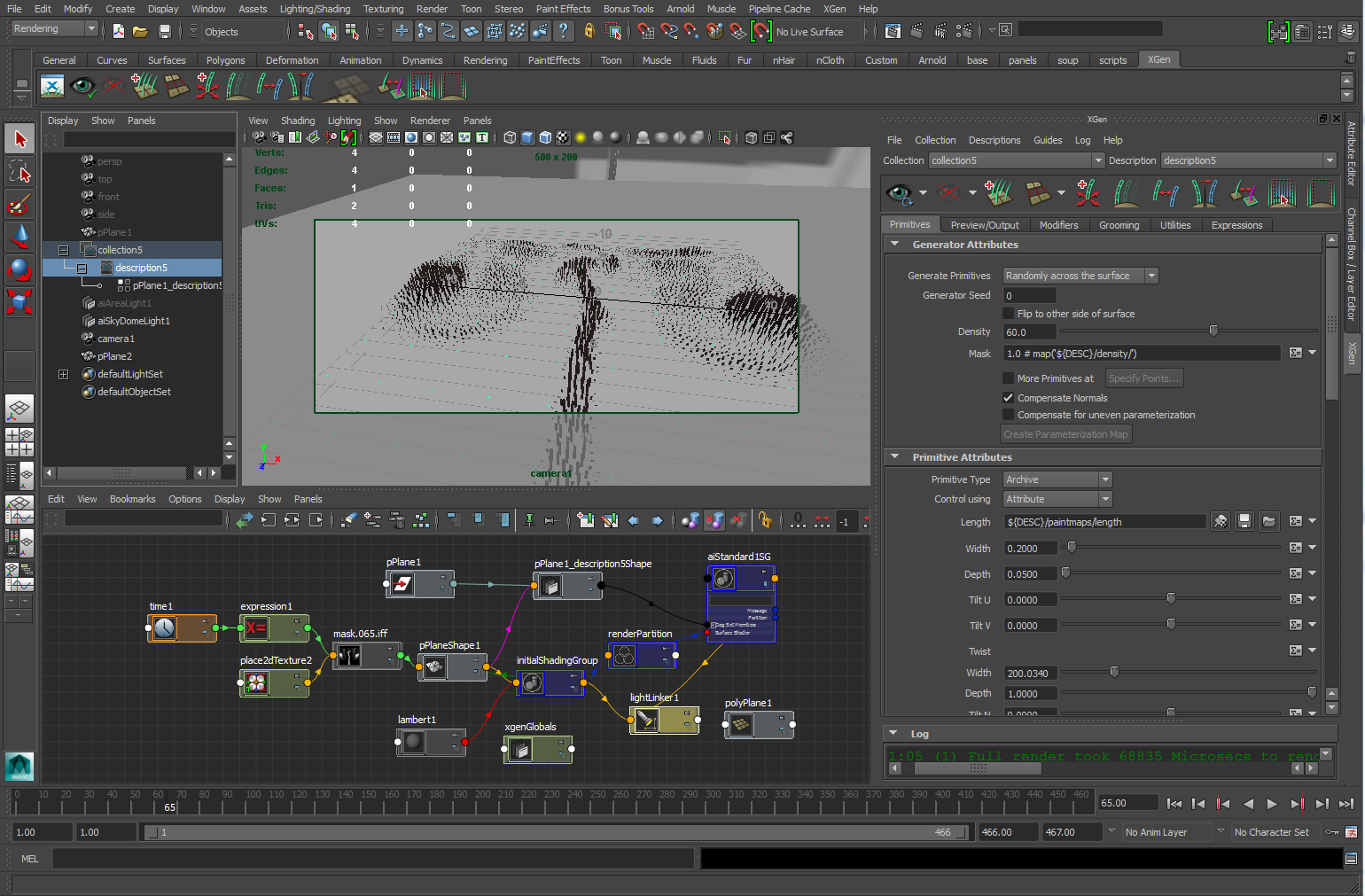
Task: Click the folder browse icon beside Length field
Action: point(1268,522)
